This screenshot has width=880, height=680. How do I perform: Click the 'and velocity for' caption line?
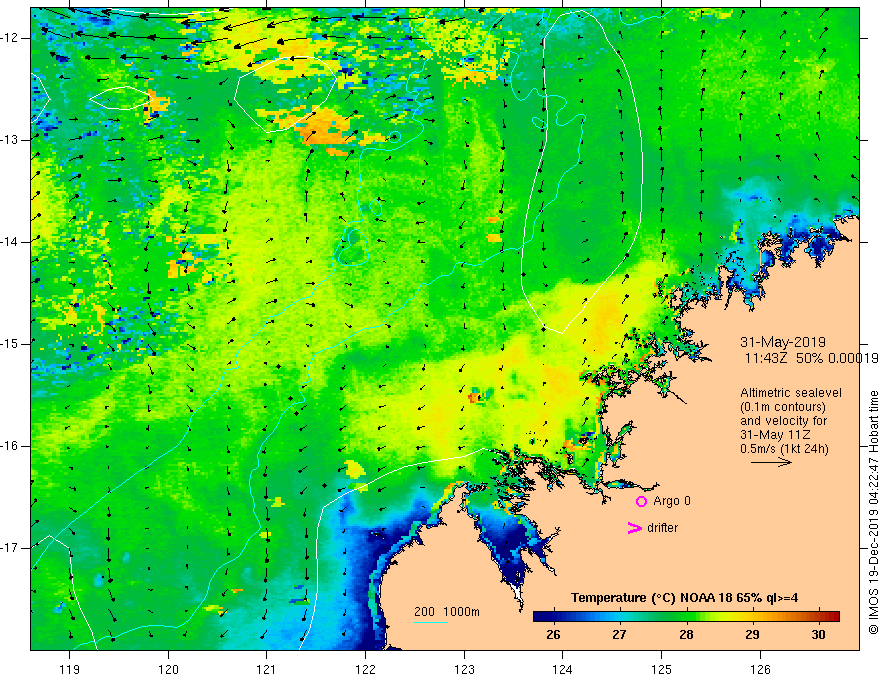(x=783, y=421)
